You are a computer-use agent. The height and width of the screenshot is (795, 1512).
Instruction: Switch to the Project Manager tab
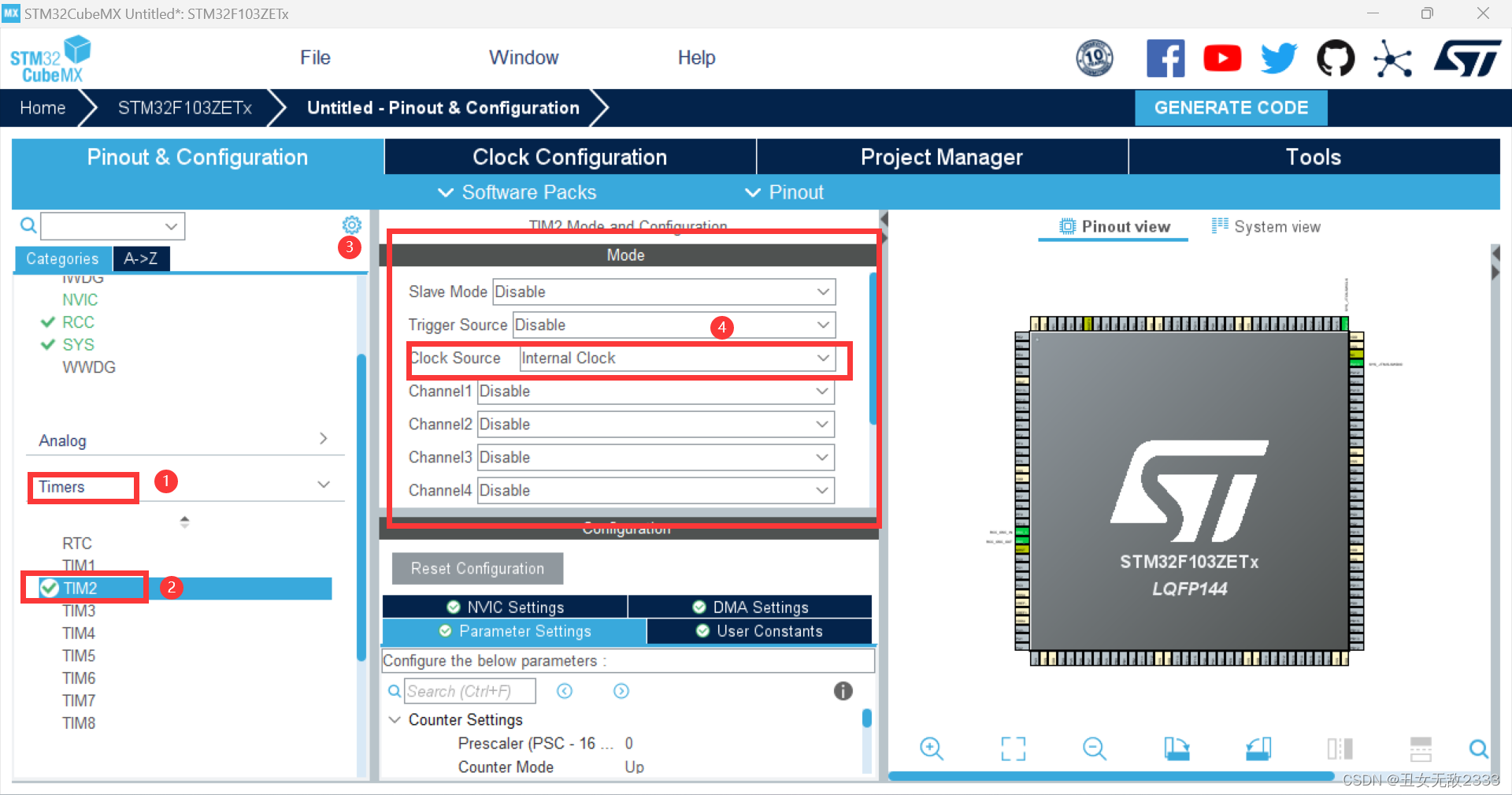point(942,157)
